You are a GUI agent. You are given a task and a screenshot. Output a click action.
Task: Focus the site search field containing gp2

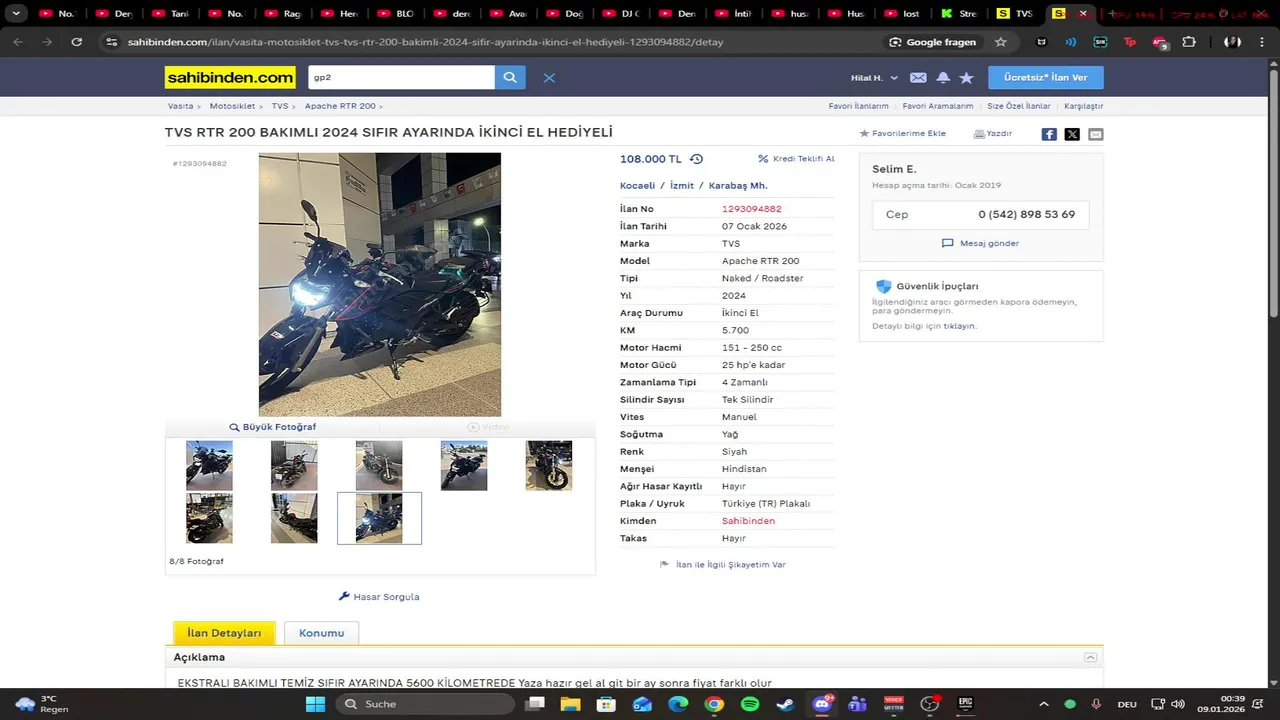pos(401,77)
